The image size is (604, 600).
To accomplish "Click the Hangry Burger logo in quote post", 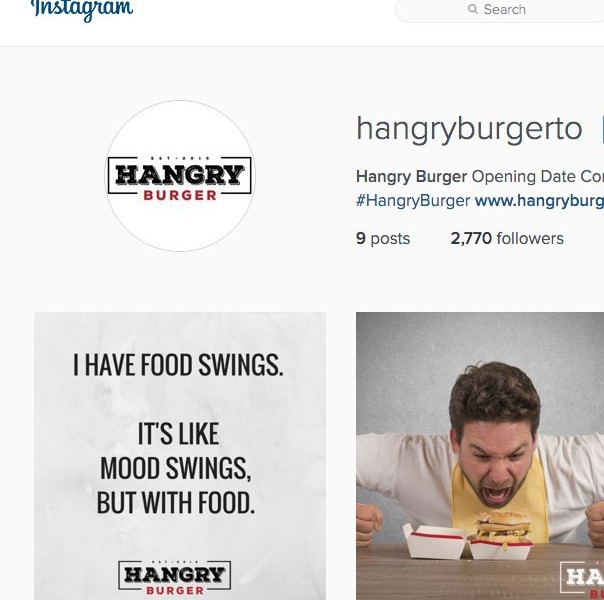I will (174, 577).
